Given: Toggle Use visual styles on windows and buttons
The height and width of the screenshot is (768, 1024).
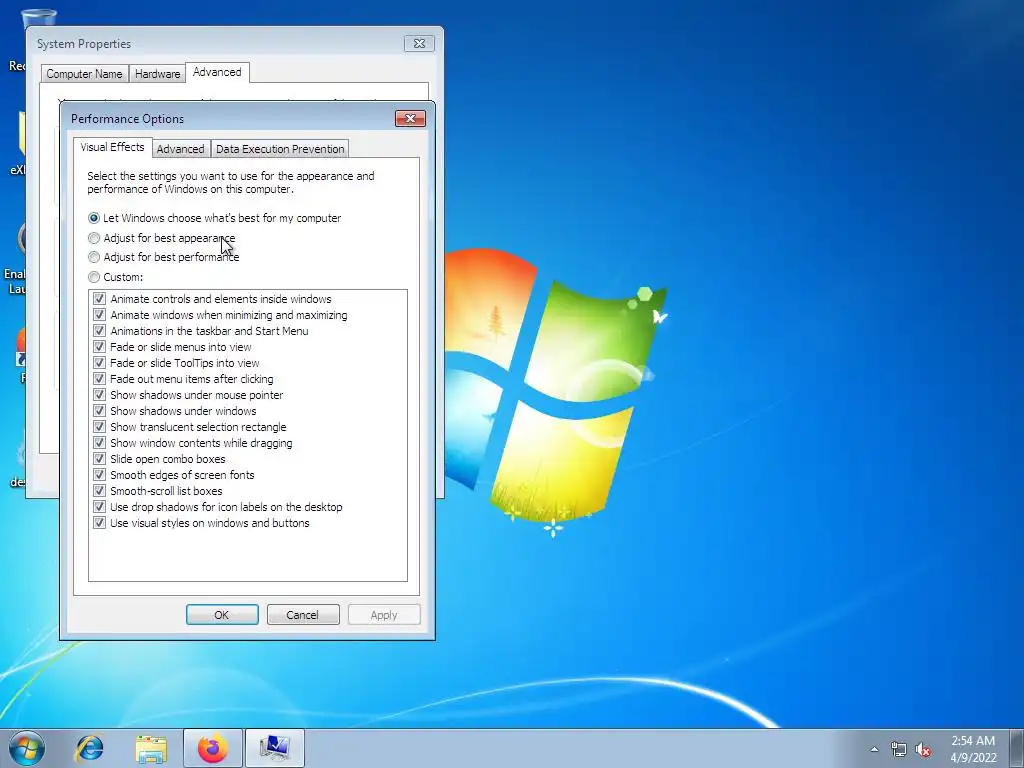Looking at the screenshot, I should 99,523.
